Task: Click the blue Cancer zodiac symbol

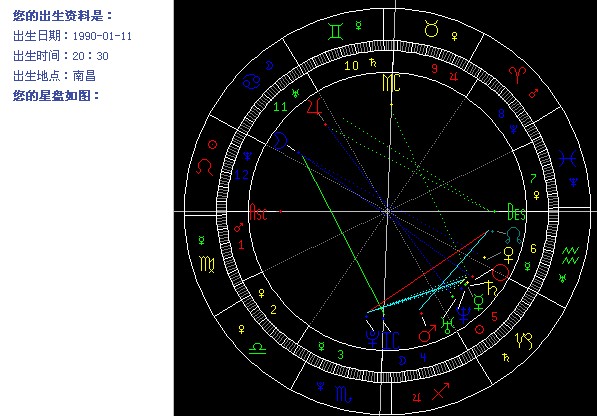Action: tap(251, 81)
